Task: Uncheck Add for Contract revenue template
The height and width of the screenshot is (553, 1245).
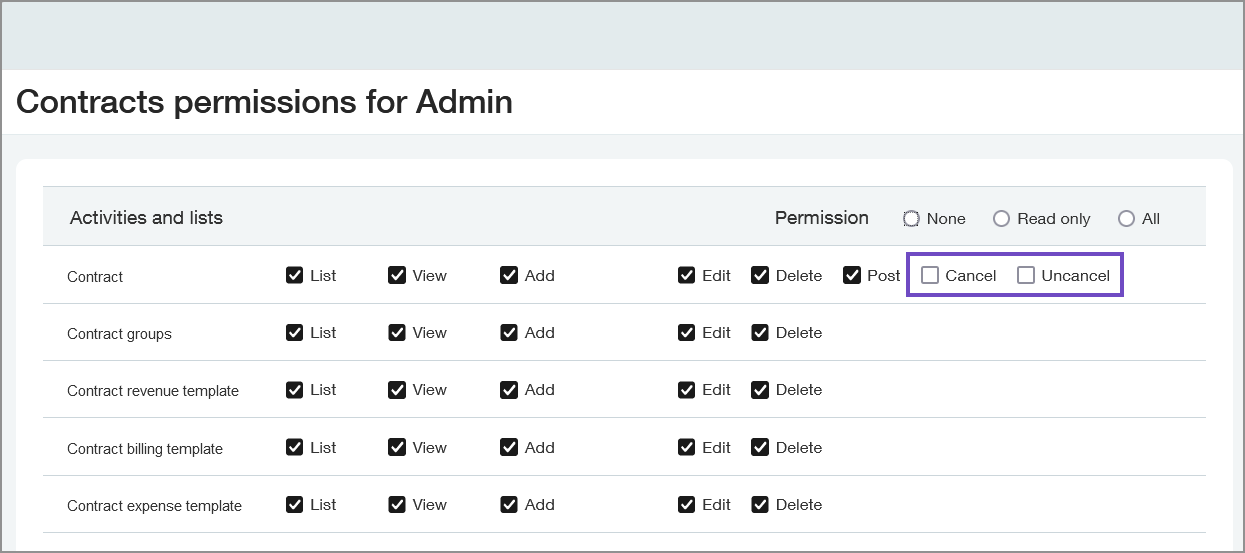Action: (509, 390)
